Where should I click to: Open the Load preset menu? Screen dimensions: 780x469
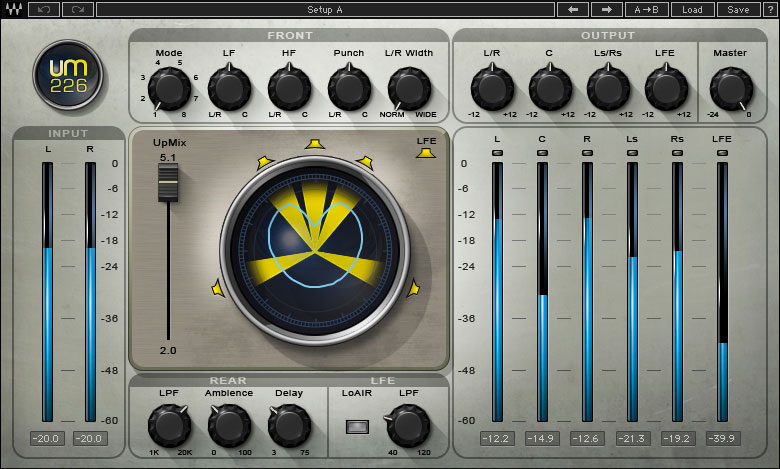[x=692, y=10]
